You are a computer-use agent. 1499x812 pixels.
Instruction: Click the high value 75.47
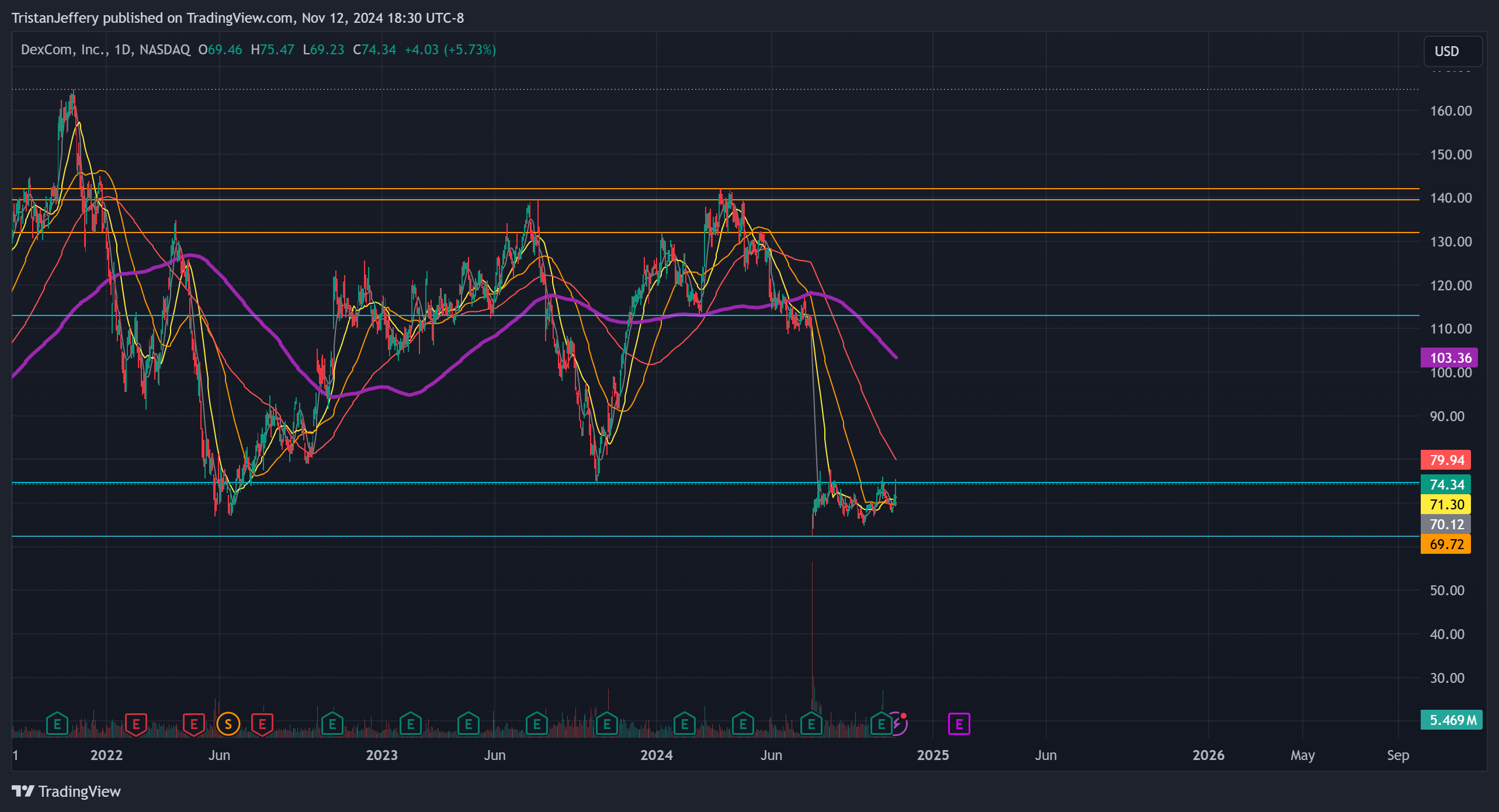[x=277, y=50]
